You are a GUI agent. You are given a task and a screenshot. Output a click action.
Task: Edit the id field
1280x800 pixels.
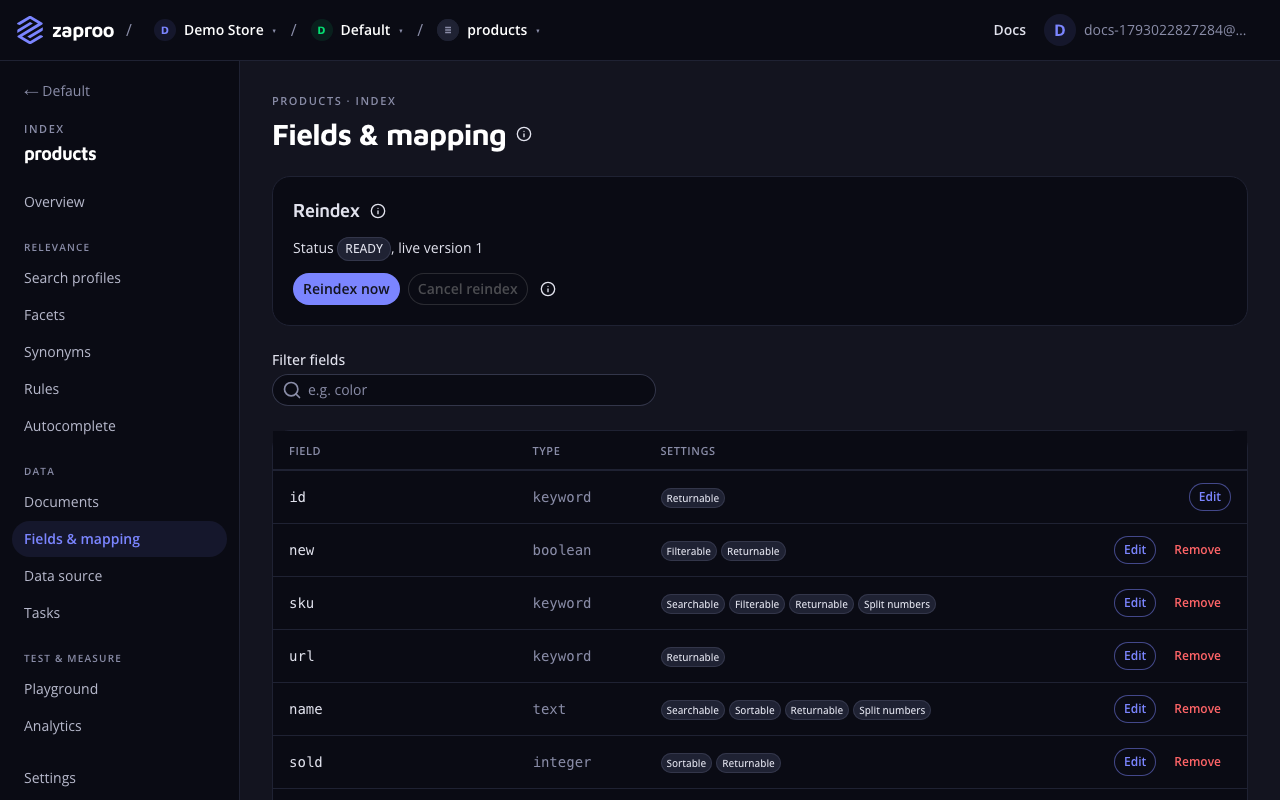[1210, 497]
